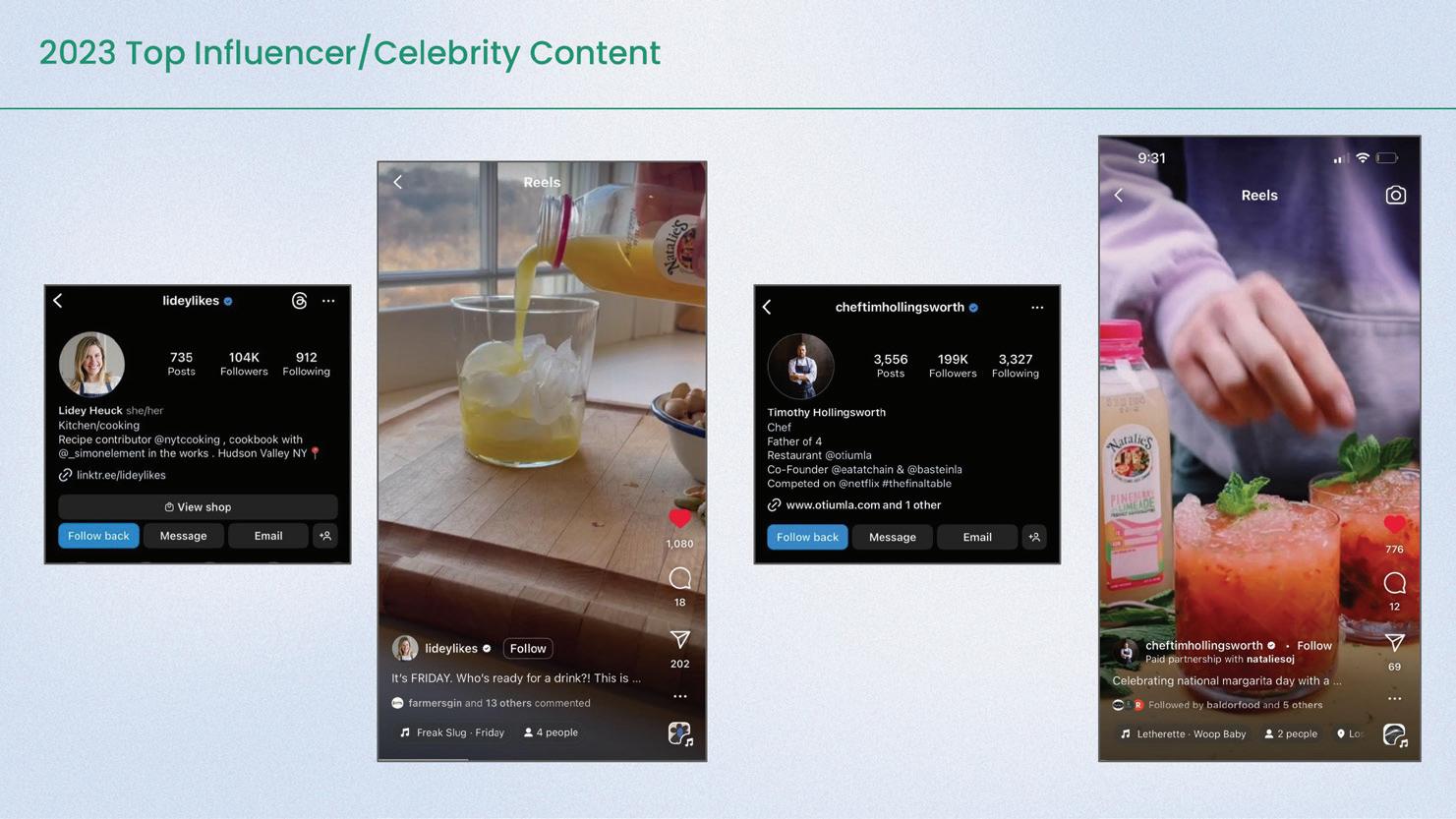
Task: Email lideylikes from profile
Action: pyautogui.click(x=268, y=536)
